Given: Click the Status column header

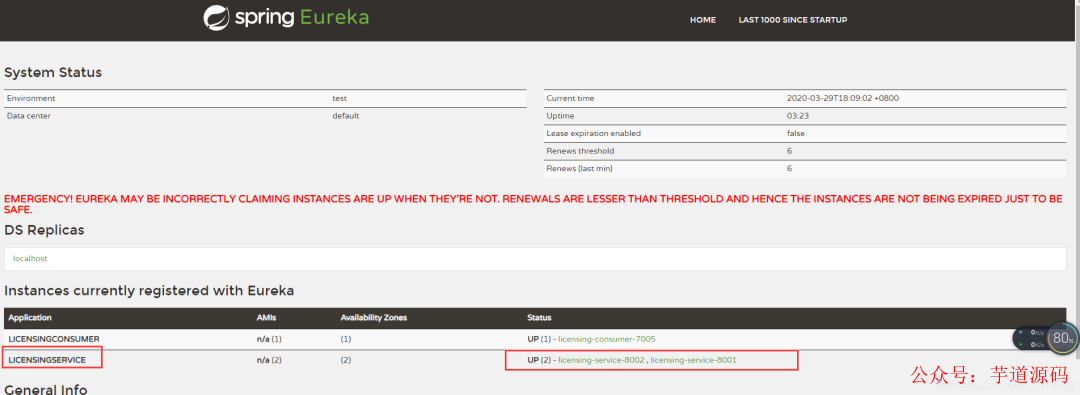Looking at the screenshot, I should tap(539, 318).
